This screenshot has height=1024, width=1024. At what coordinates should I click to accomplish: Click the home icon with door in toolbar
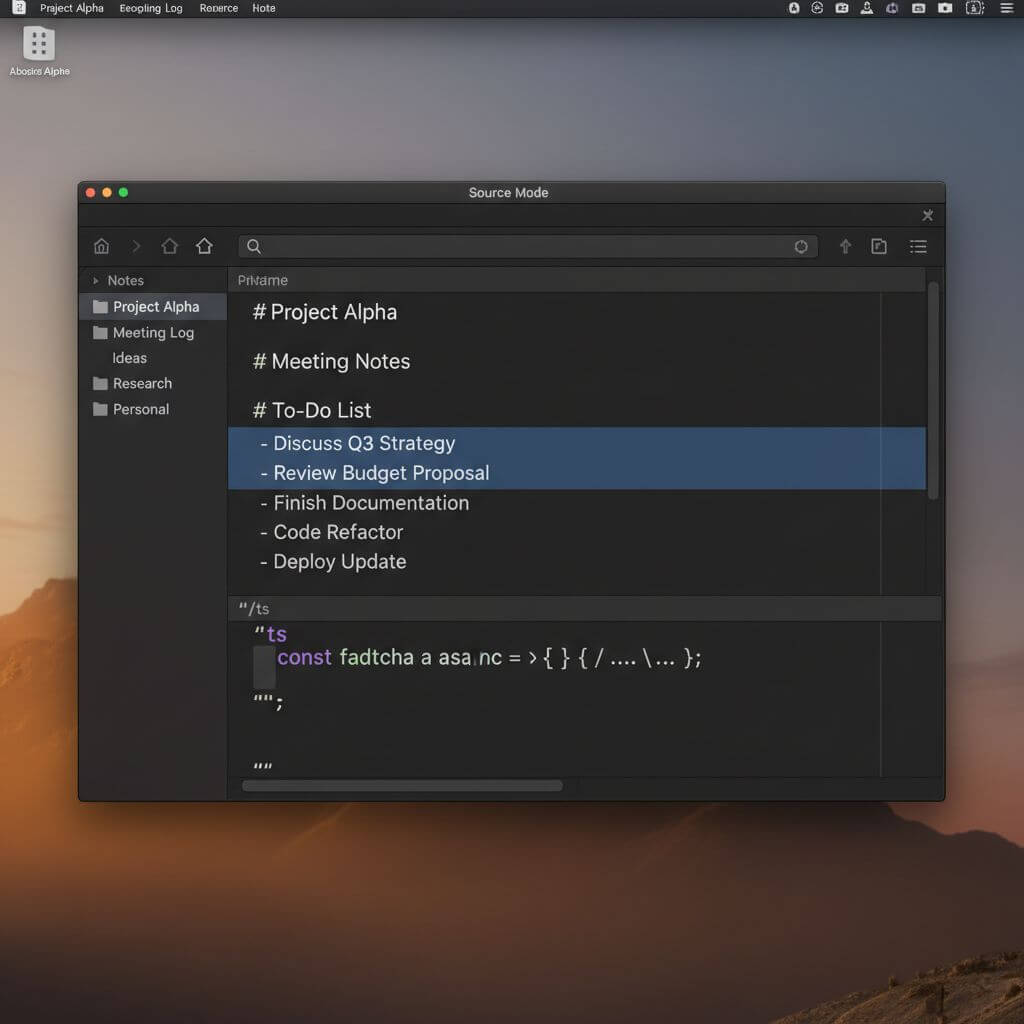[x=101, y=246]
